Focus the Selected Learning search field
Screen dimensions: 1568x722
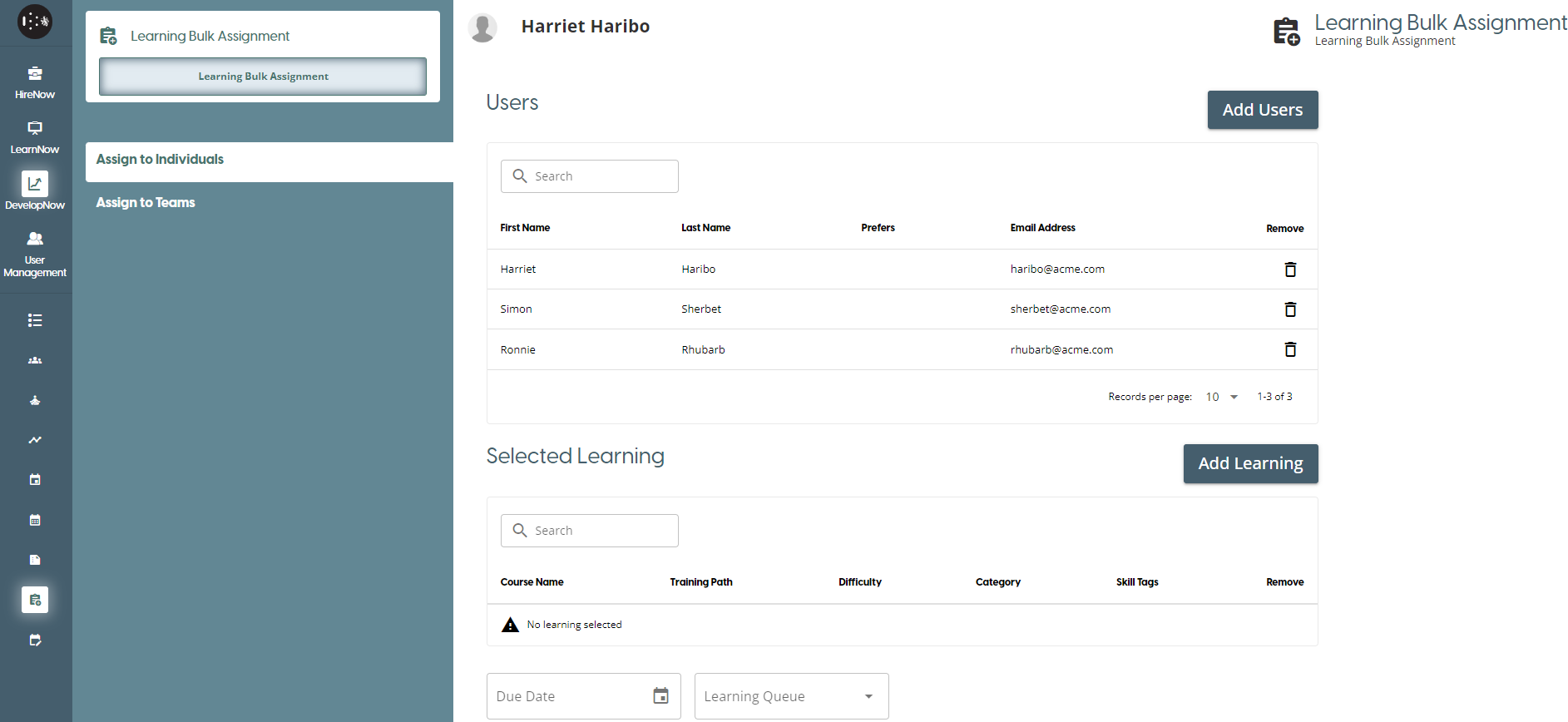599,531
